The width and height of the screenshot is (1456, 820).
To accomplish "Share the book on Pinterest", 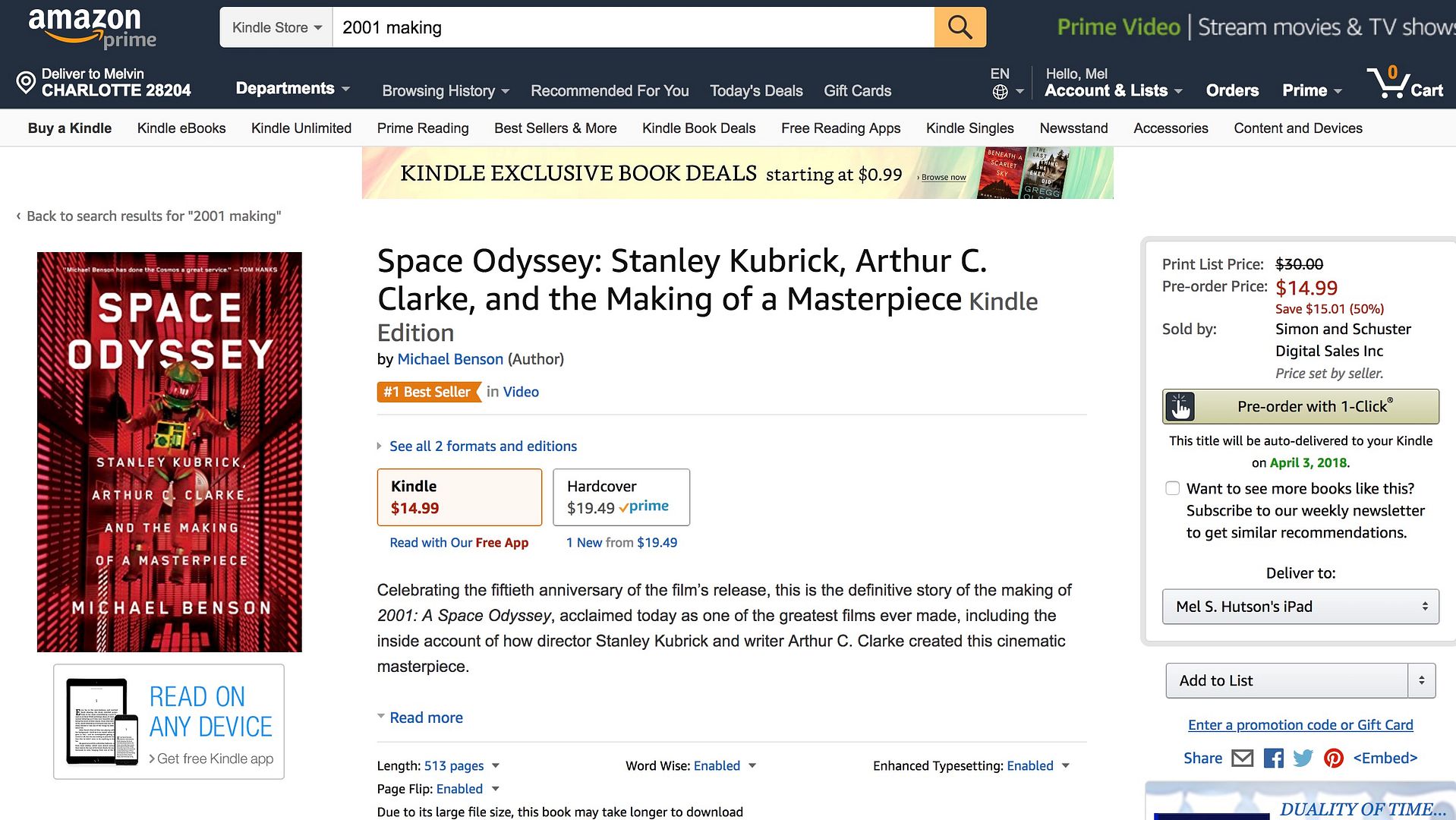I will pyautogui.click(x=1333, y=758).
